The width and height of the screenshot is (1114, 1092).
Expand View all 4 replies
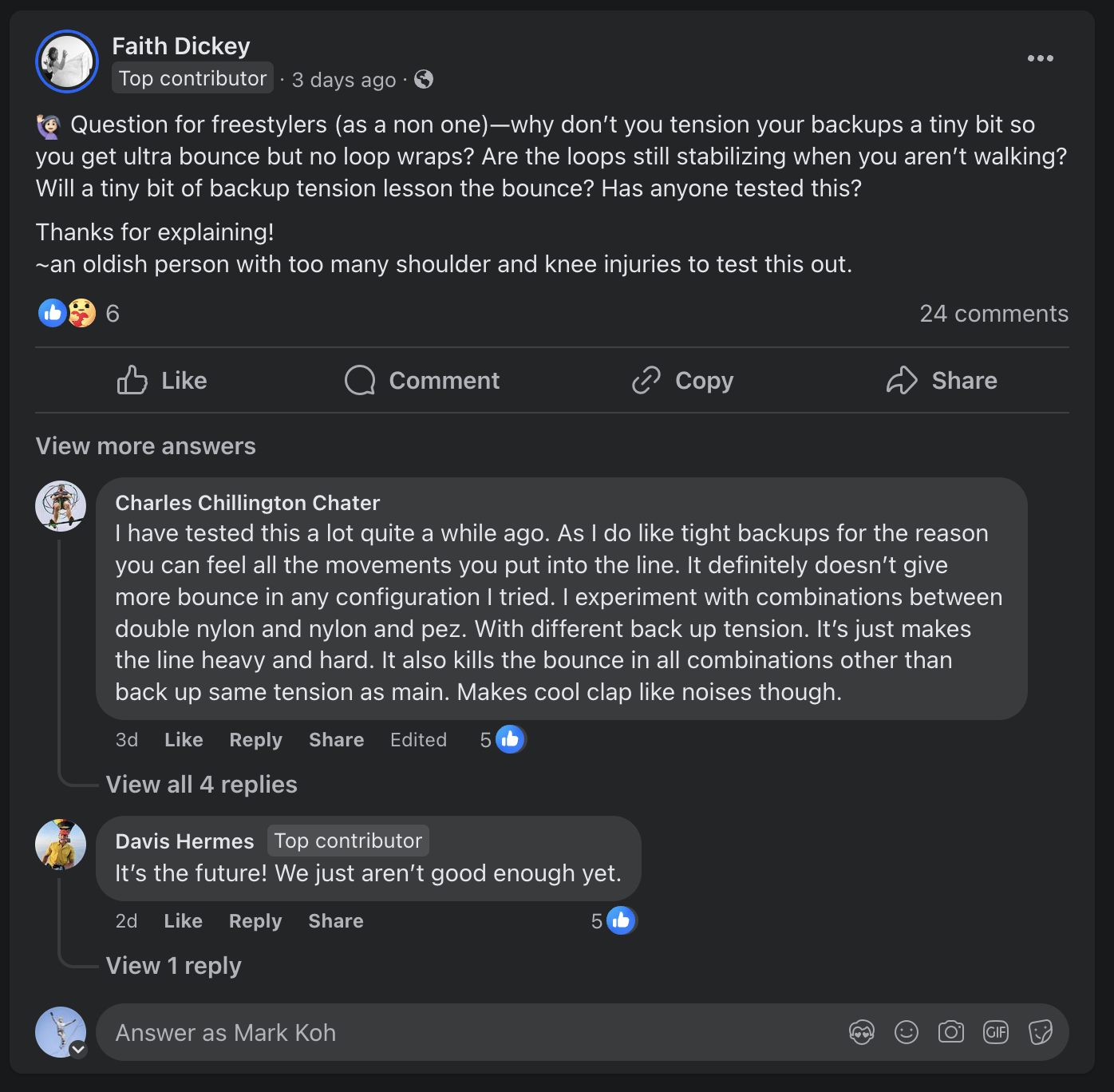click(202, 785)
